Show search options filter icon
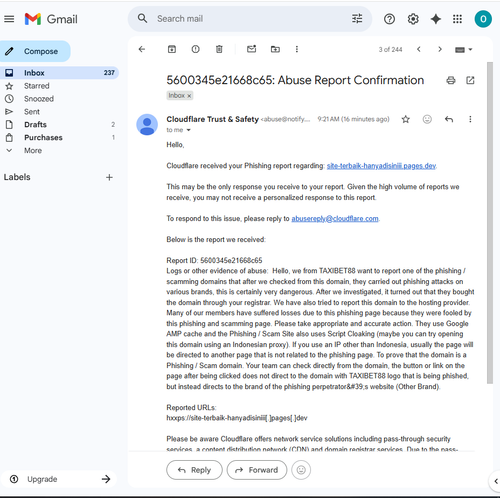The width and height of the screenshot is (500, 498). (x=357, y=18)
